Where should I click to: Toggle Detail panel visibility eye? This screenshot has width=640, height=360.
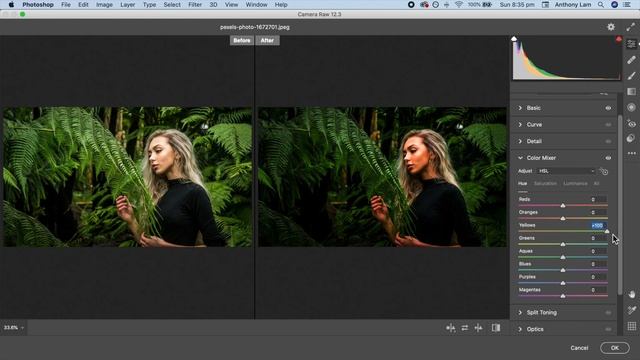608,141
